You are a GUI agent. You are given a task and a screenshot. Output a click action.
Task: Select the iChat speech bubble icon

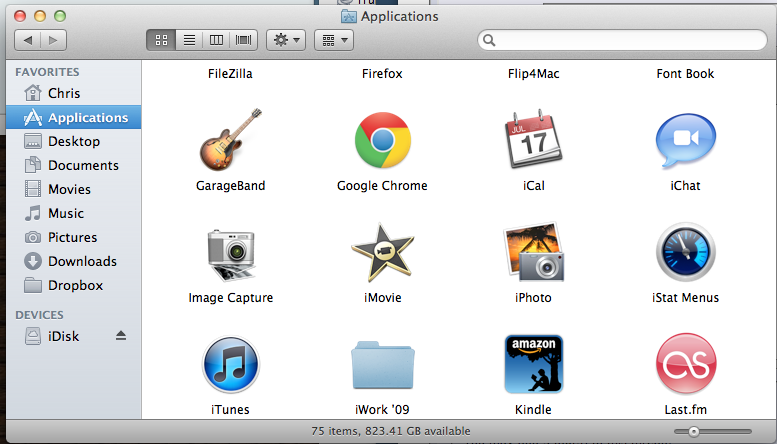(x=685, y=141)
